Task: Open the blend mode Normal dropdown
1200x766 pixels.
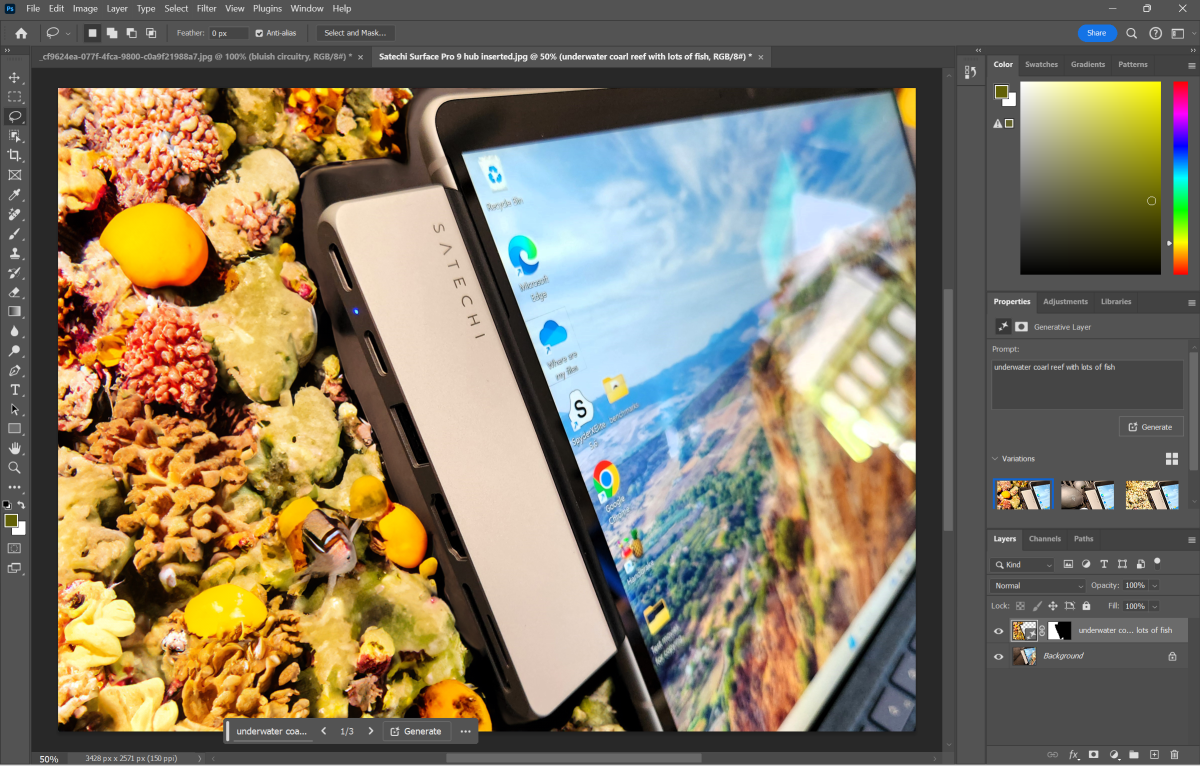Action: [x=1037, y=585]
